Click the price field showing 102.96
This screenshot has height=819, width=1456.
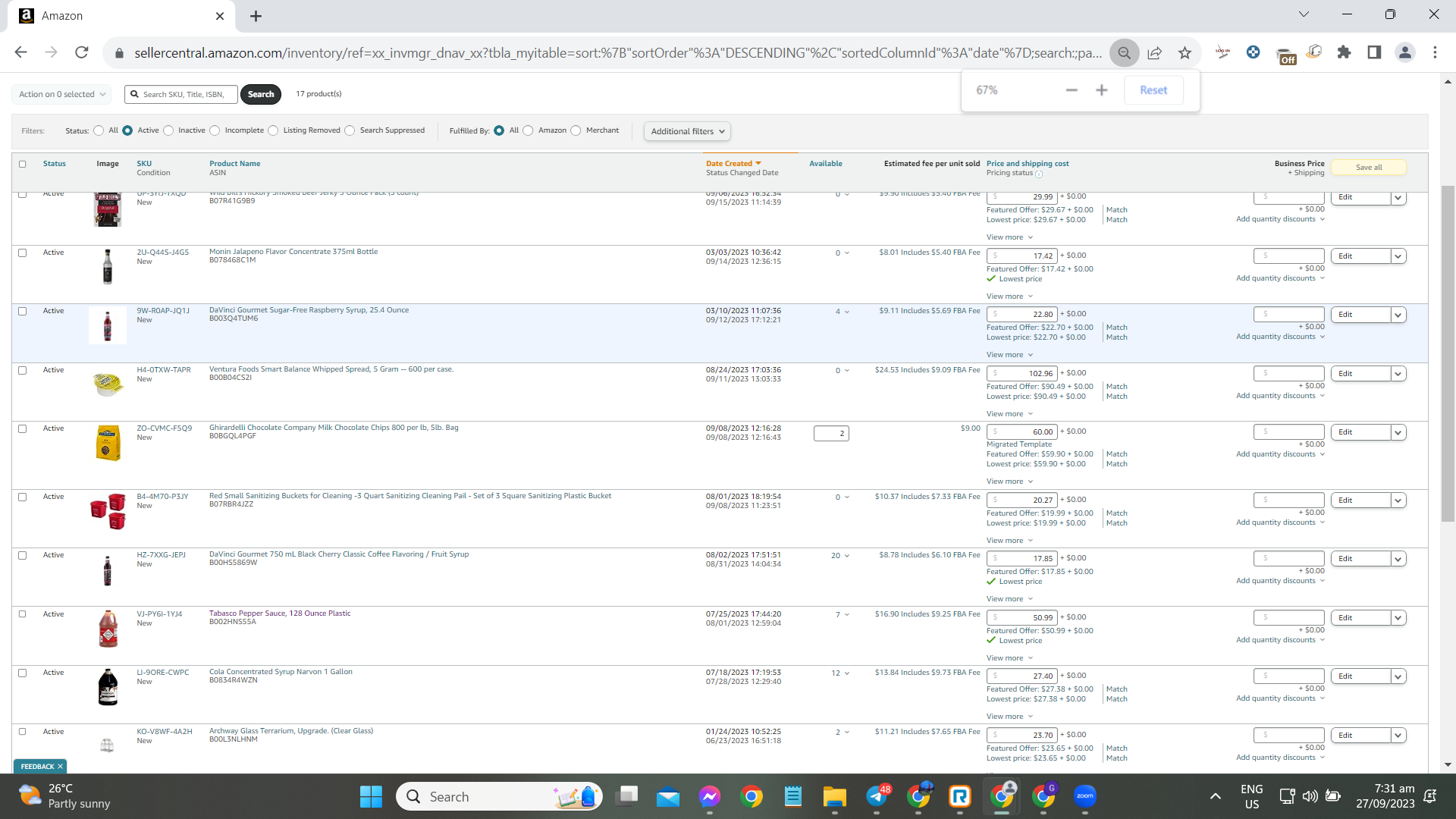coord(1021,374)
